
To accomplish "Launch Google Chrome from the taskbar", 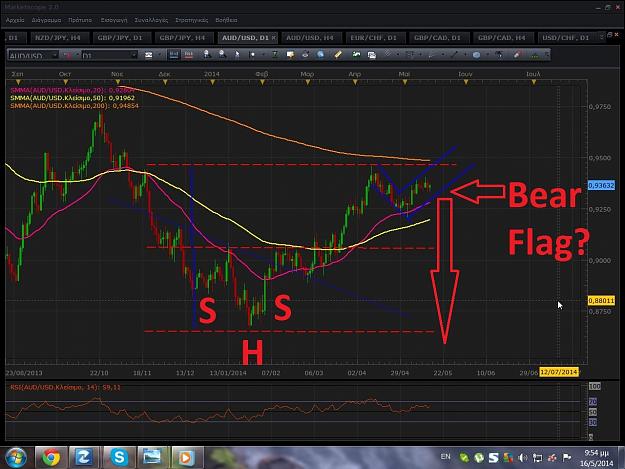I will click(51, 457).
